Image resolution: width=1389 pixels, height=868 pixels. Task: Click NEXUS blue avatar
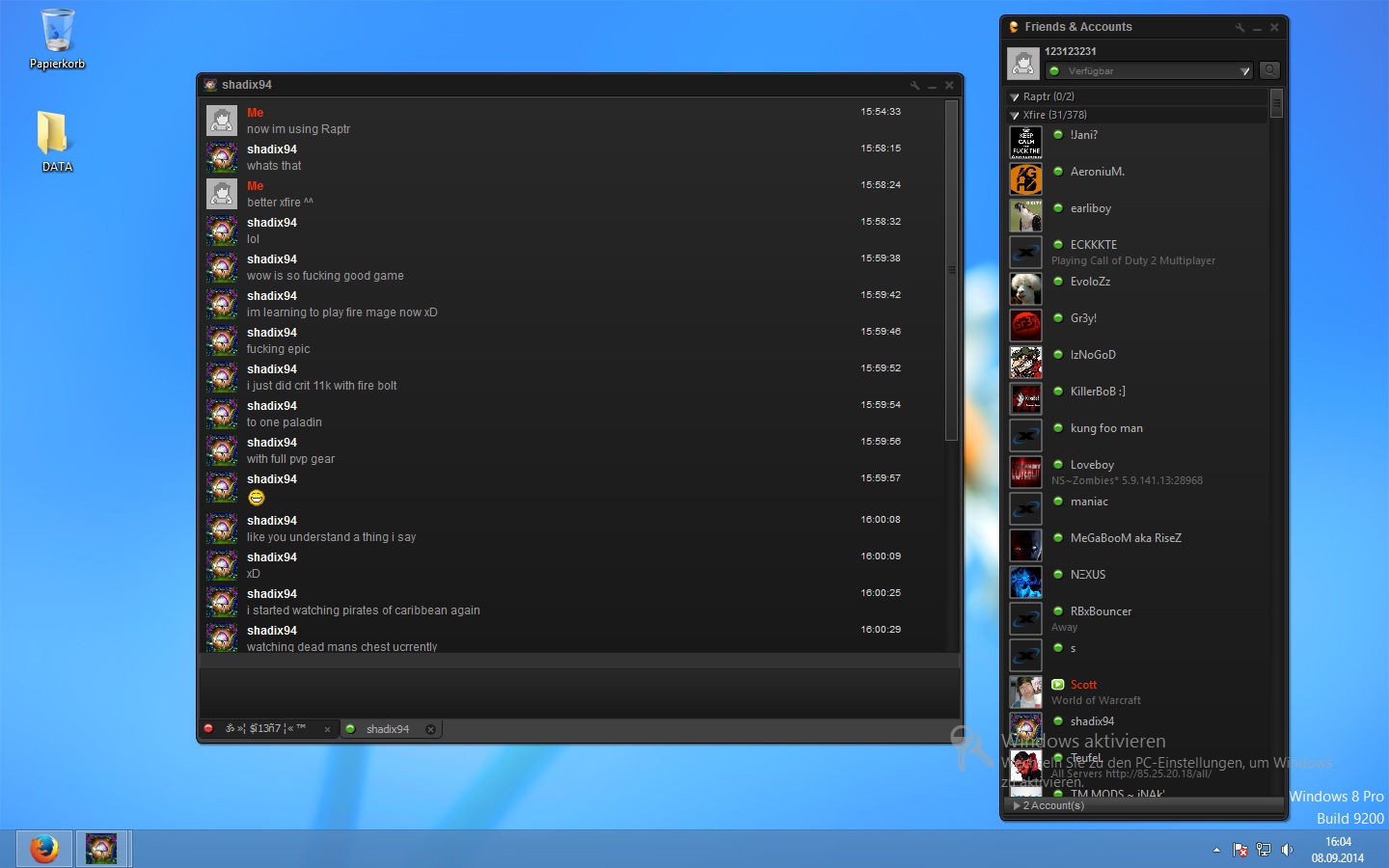pos(1025,582)
